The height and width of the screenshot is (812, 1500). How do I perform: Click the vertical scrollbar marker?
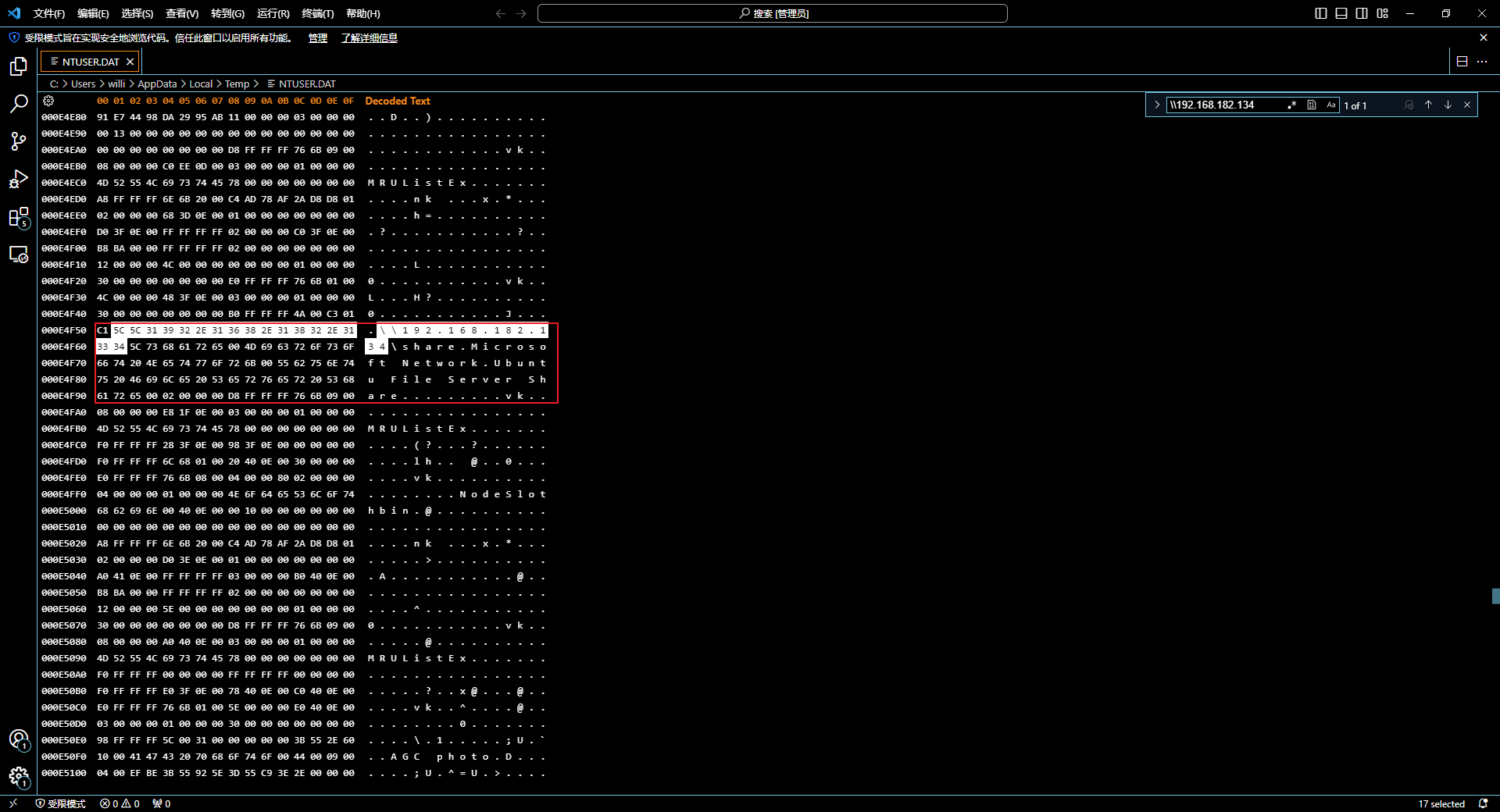pos(1495,597)
